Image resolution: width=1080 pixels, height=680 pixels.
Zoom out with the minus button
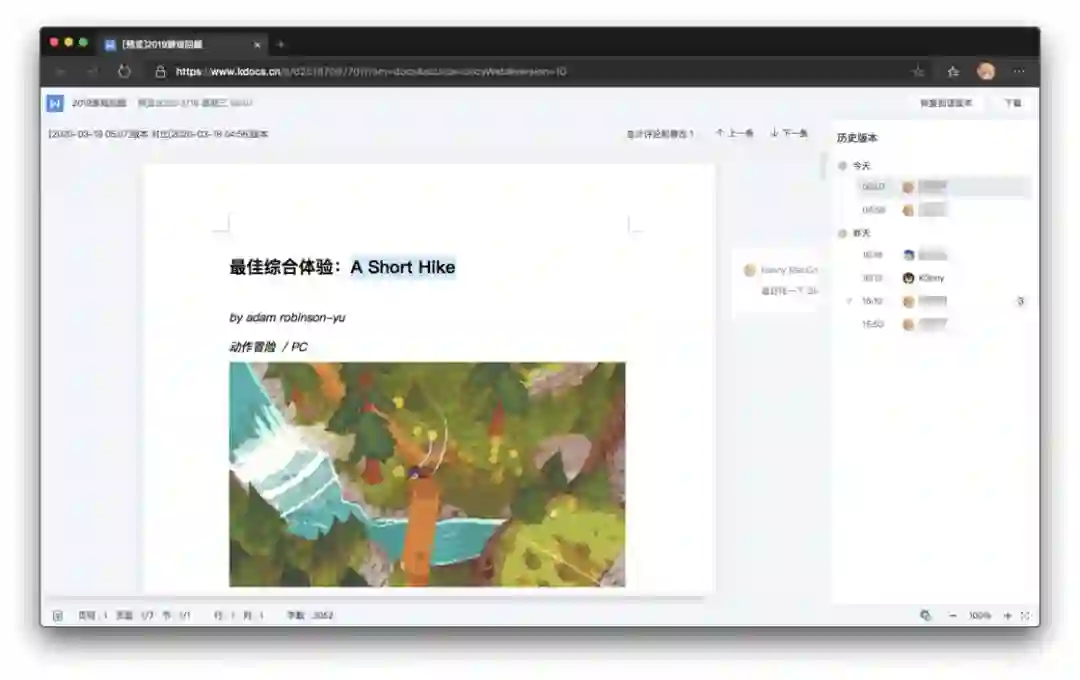pyautogui.click(x=953, y=616)
